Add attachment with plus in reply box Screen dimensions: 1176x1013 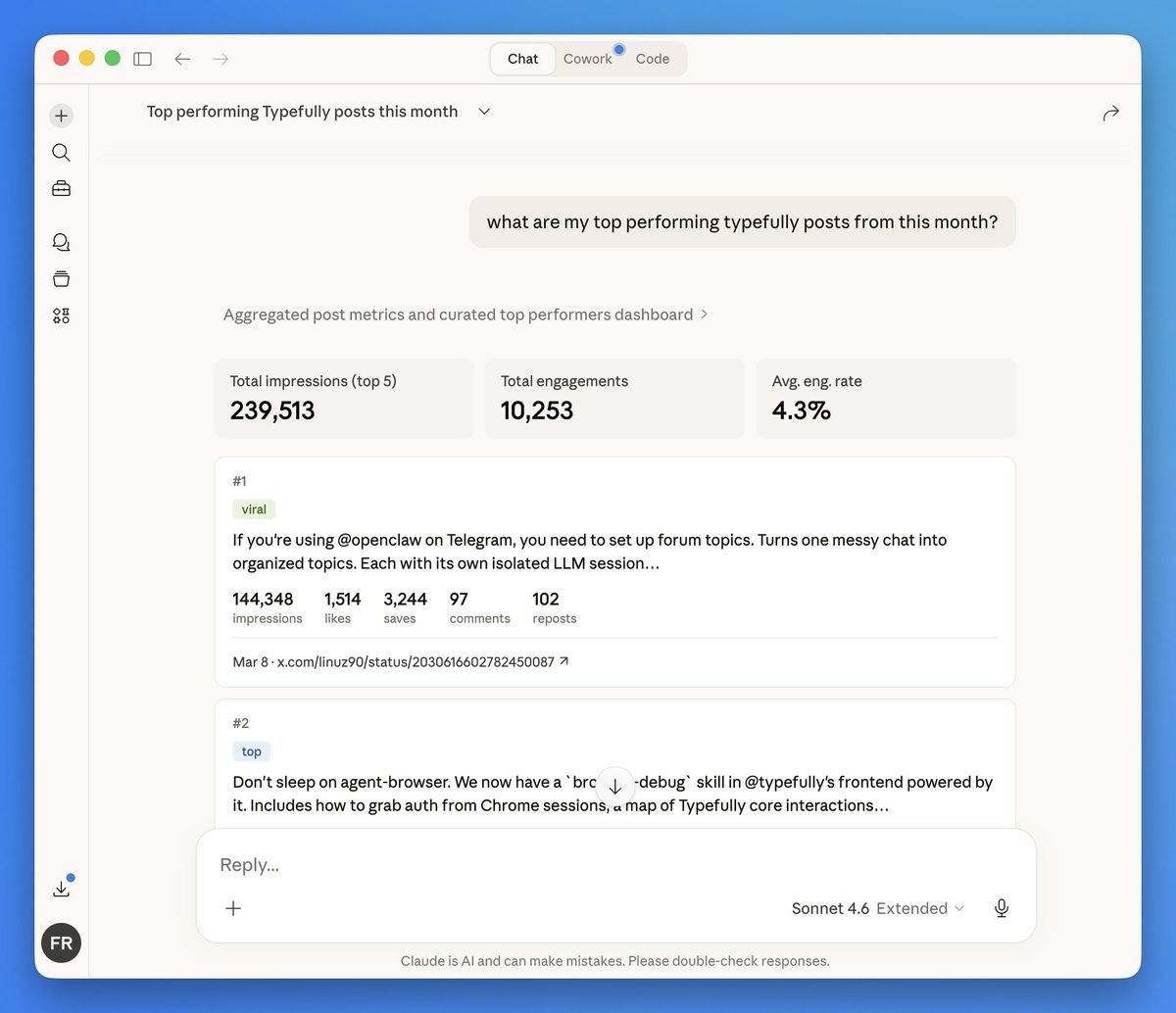tap(233, 908)
